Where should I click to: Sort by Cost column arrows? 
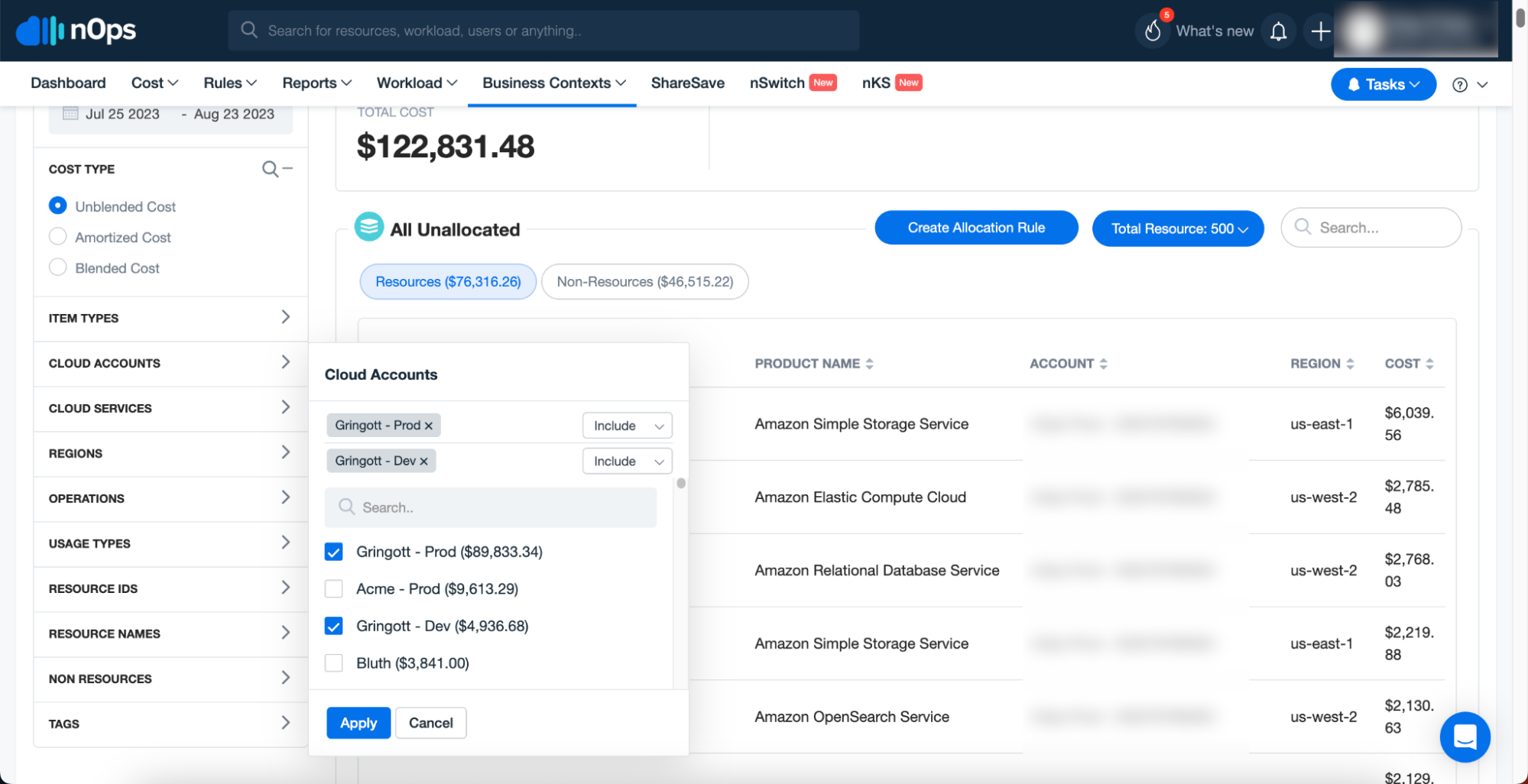(1429, 364)
